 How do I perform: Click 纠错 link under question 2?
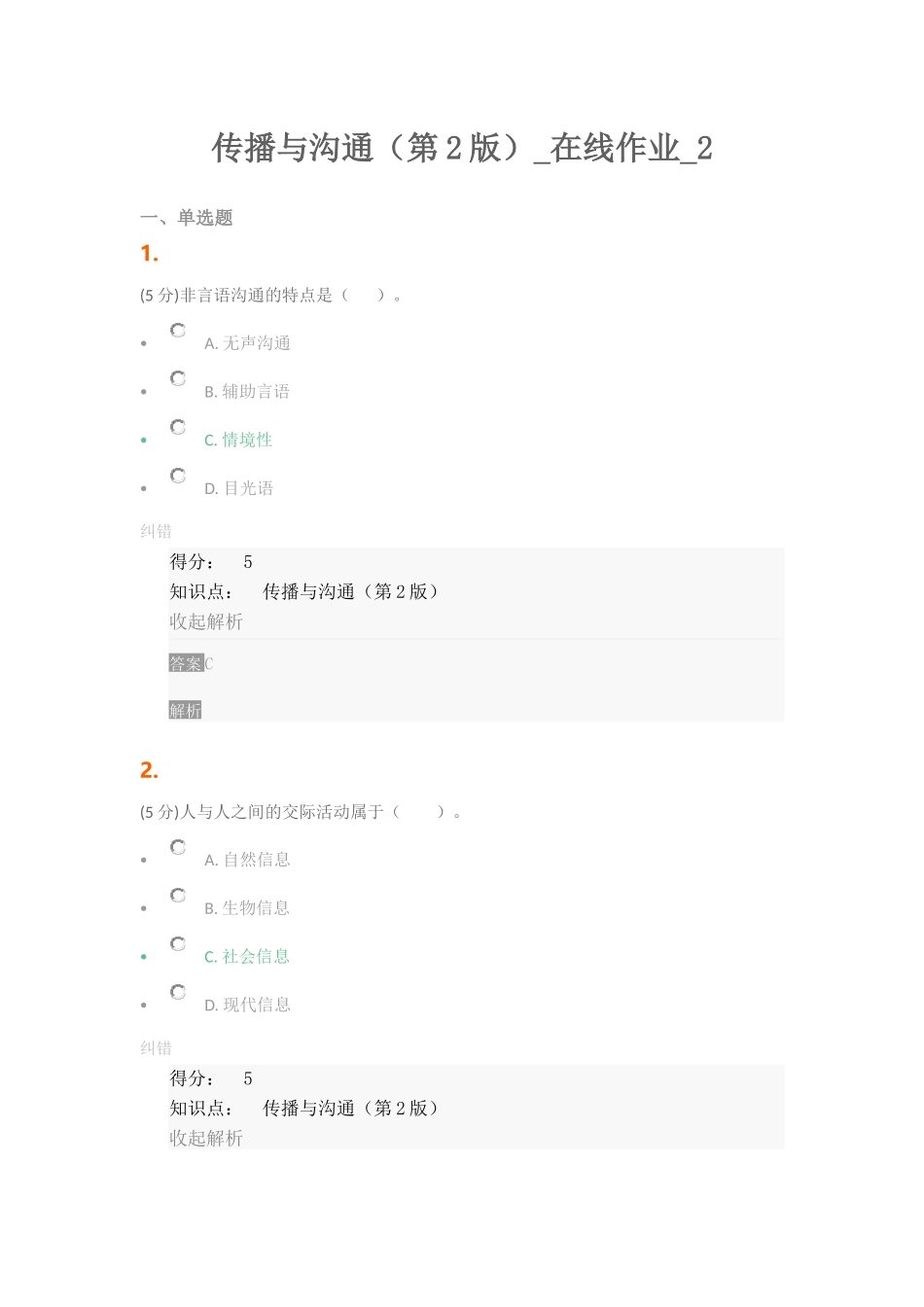156,1047
